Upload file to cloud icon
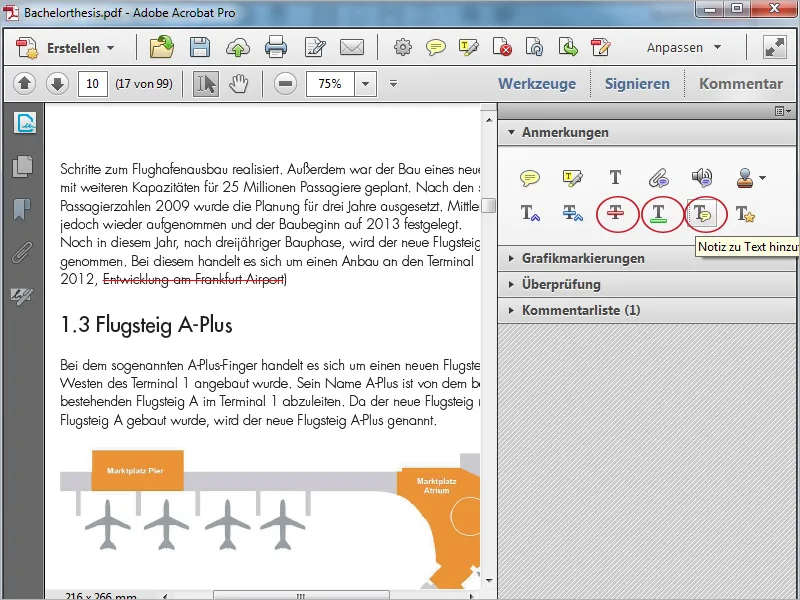The height and width of the screenshot is (600, 800). (237, 47)
